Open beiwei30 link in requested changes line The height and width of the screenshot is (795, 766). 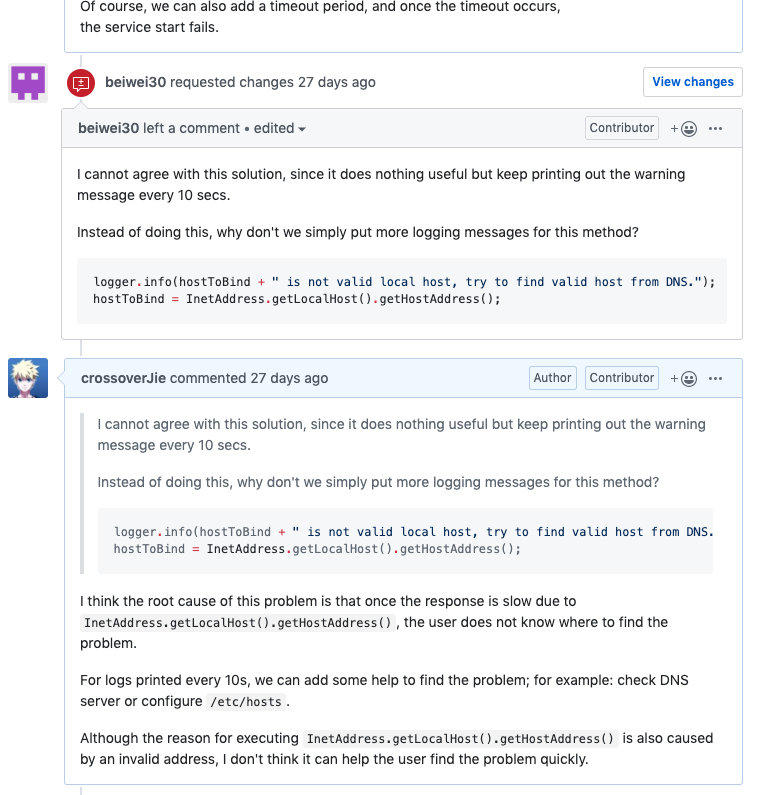click(x=135, y=82)
